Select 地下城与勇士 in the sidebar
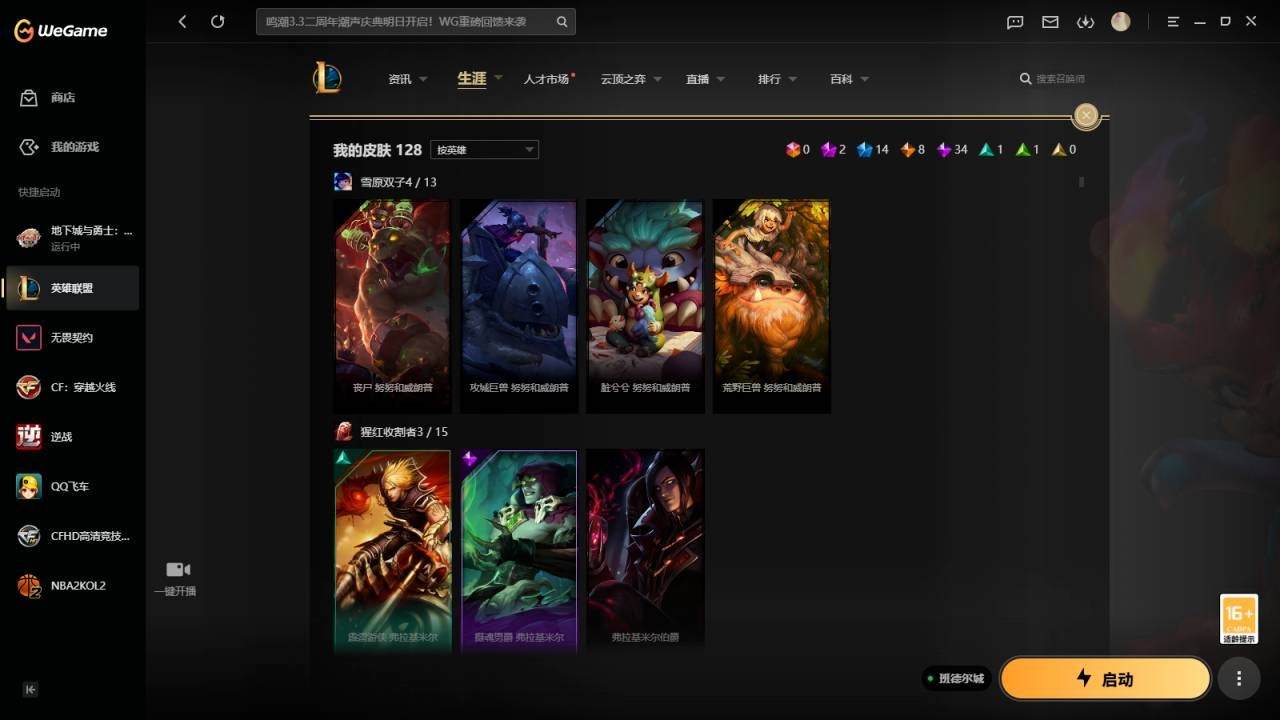 coord(72,238)
